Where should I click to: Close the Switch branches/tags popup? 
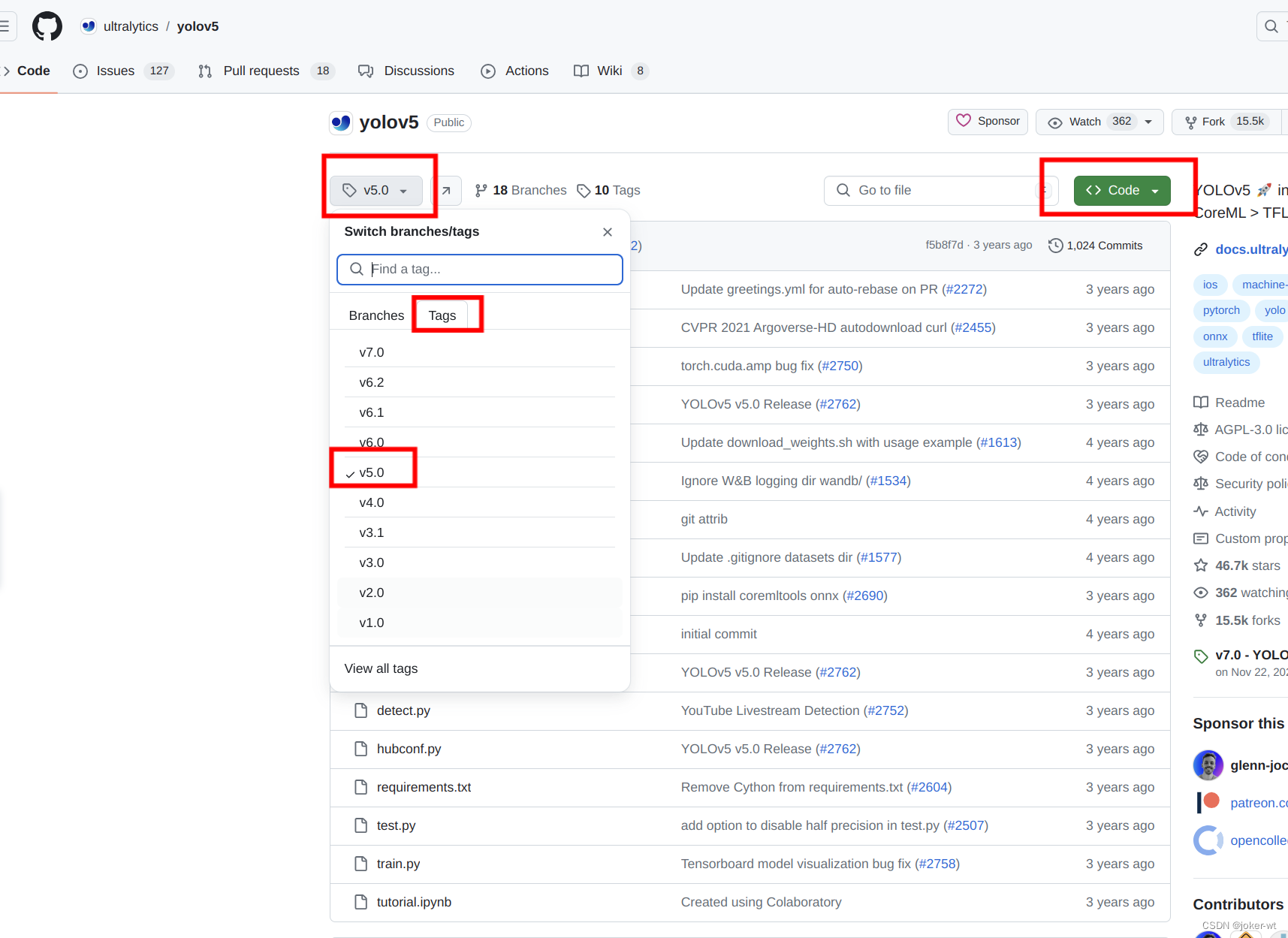tap(608, 232)
